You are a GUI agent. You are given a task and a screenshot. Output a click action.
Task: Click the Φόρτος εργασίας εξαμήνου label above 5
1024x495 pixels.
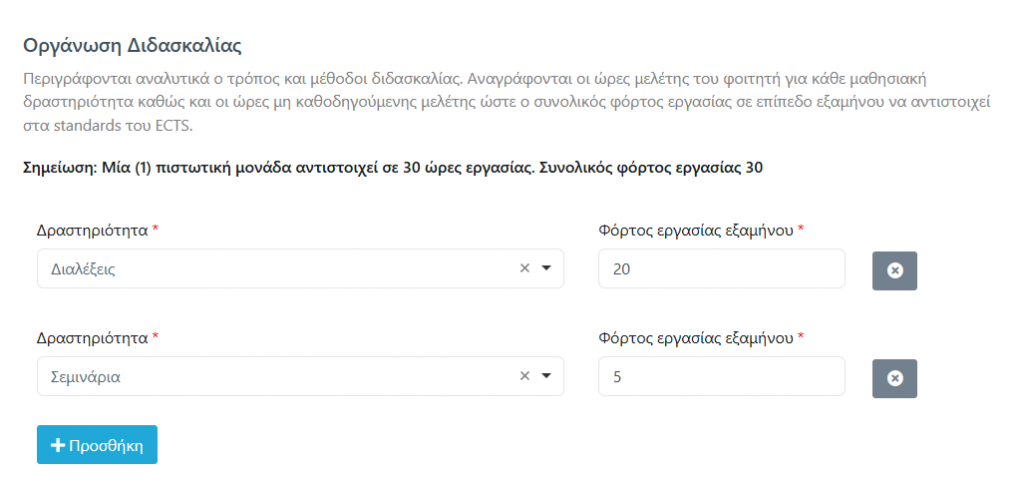pyautogui.click(x=696, y=338)
